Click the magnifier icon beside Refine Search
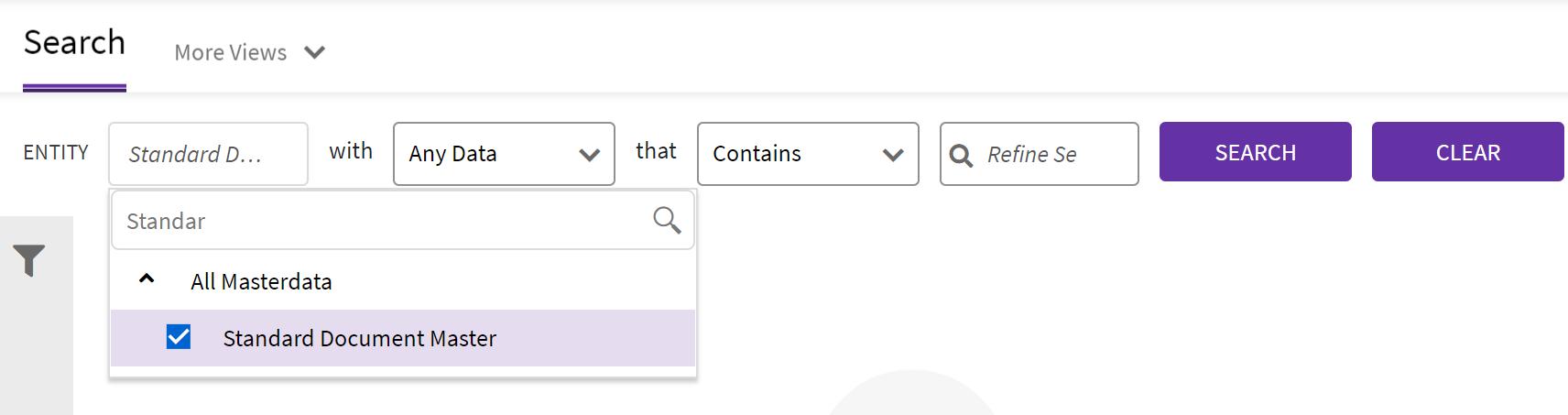Viewport: 1568px width, 415px height. click(x=961, y=156)
